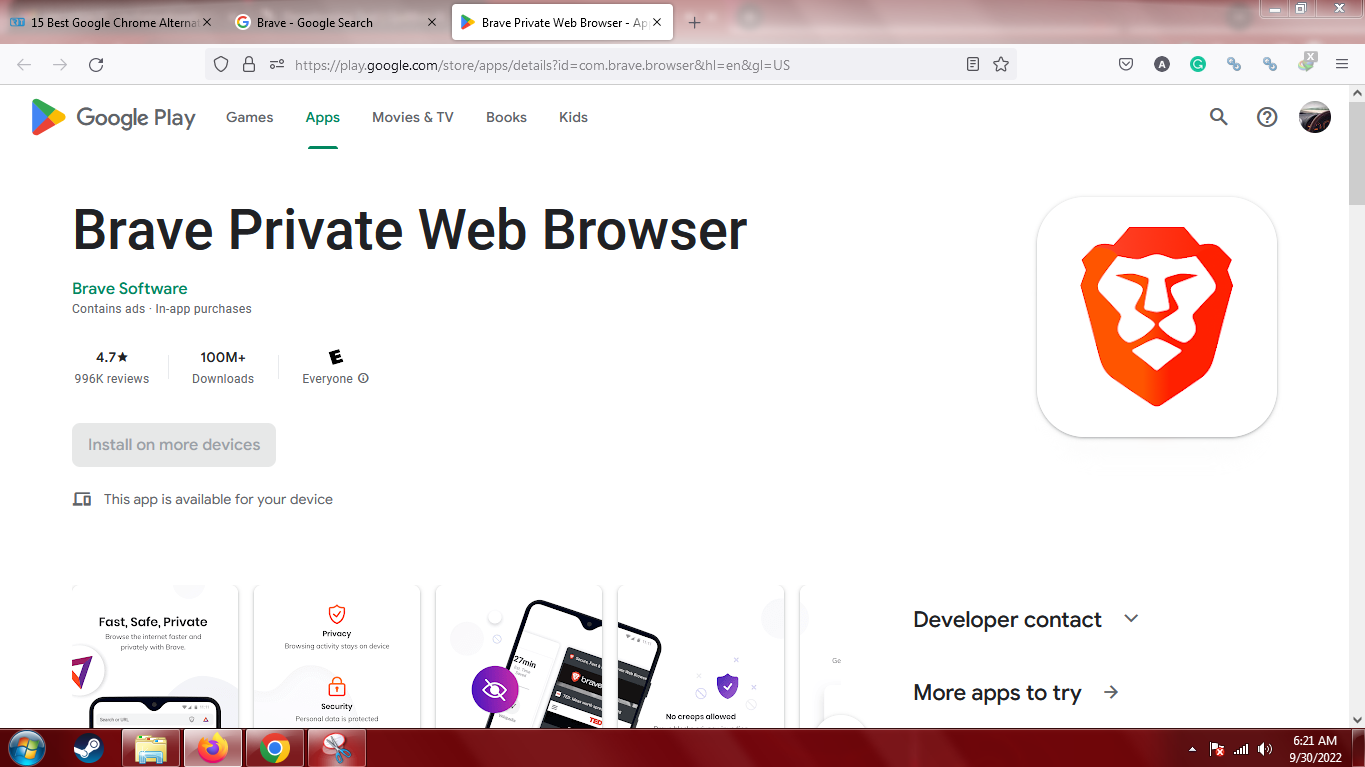
Task: Click the Brave lion app icon
Action: point(1157,316)
